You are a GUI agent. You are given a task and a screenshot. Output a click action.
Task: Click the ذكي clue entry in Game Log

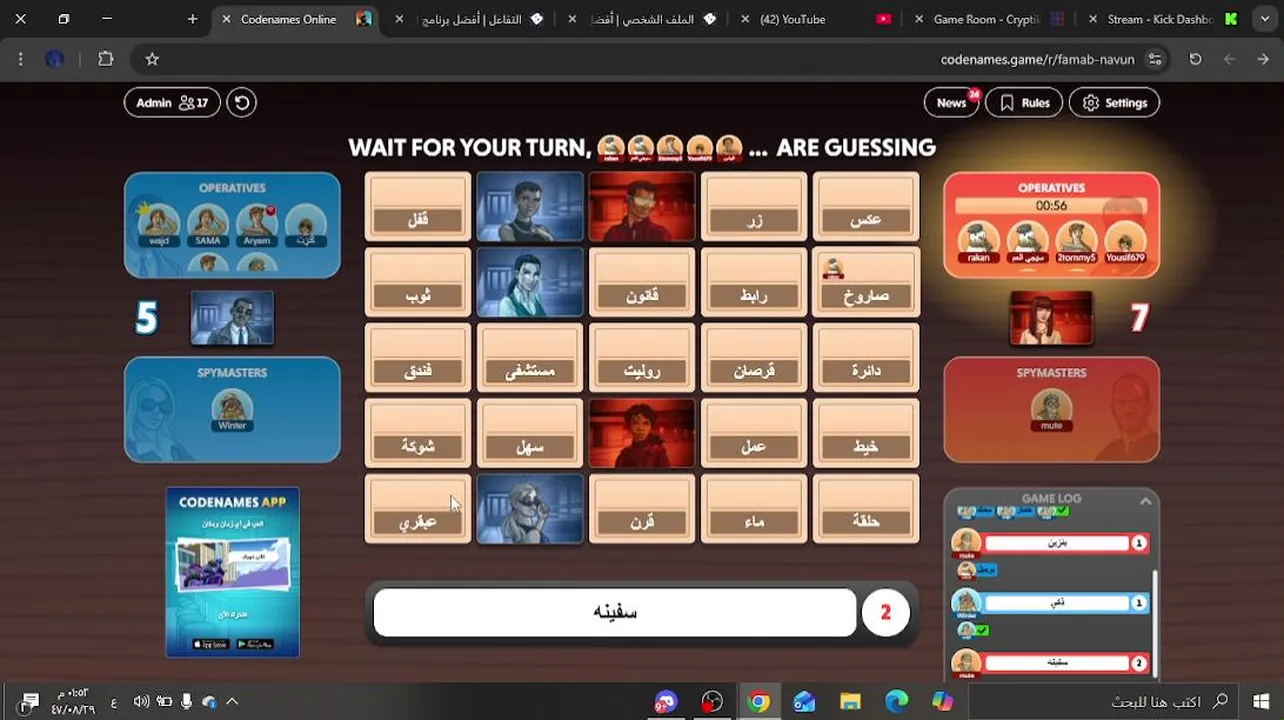tap(1056, 603)
